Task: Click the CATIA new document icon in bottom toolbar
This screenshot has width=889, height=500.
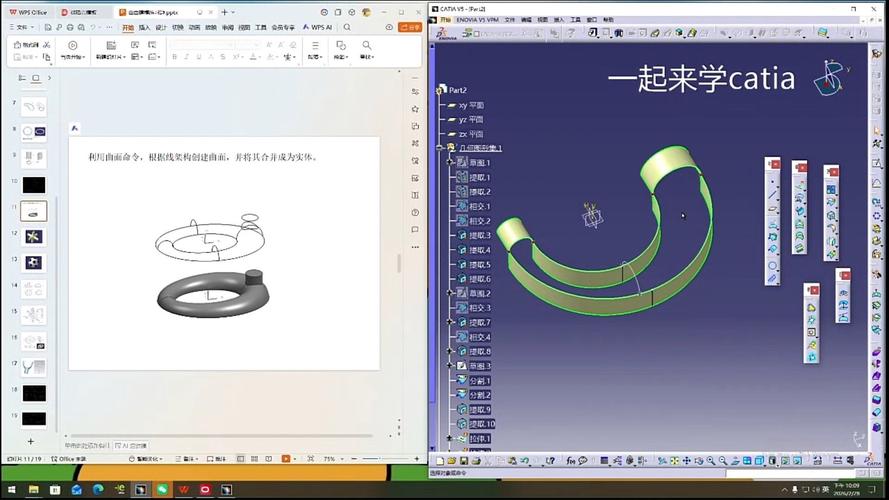Action: (x=439, y=461)
